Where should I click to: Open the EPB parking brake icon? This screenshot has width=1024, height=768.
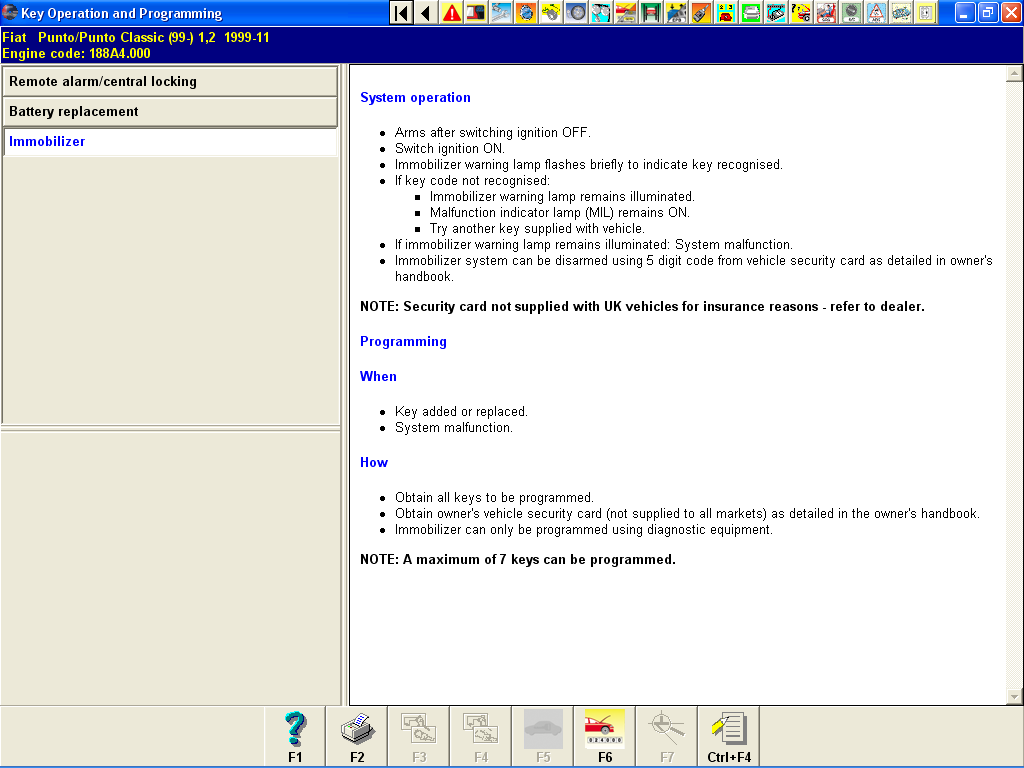pyautogui.click(x=676, y=12)
